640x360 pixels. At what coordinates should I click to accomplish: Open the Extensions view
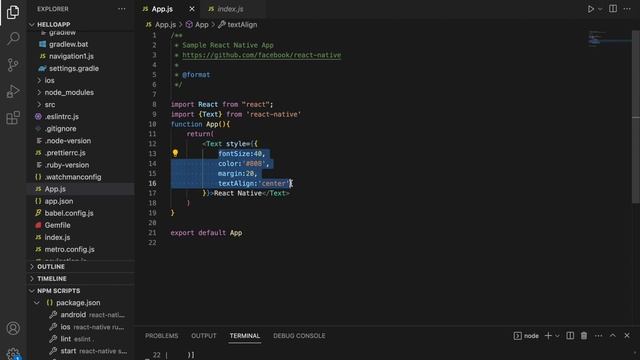13,118
